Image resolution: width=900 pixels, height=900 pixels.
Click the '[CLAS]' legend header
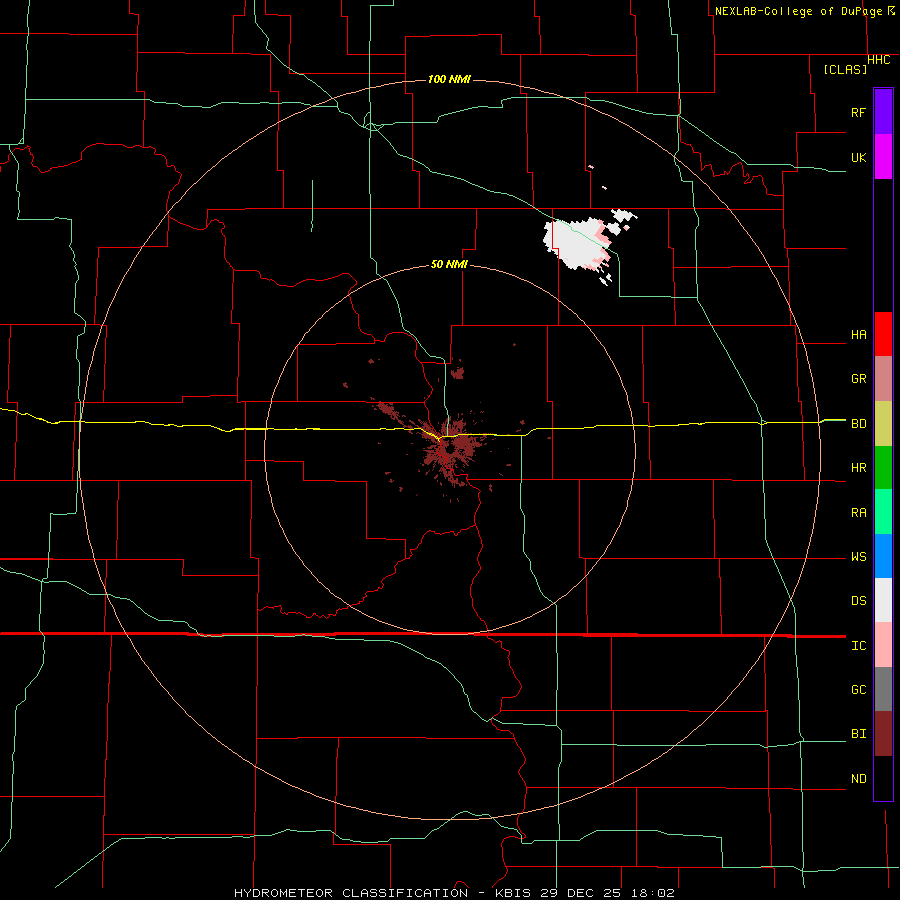pos(845,69)
